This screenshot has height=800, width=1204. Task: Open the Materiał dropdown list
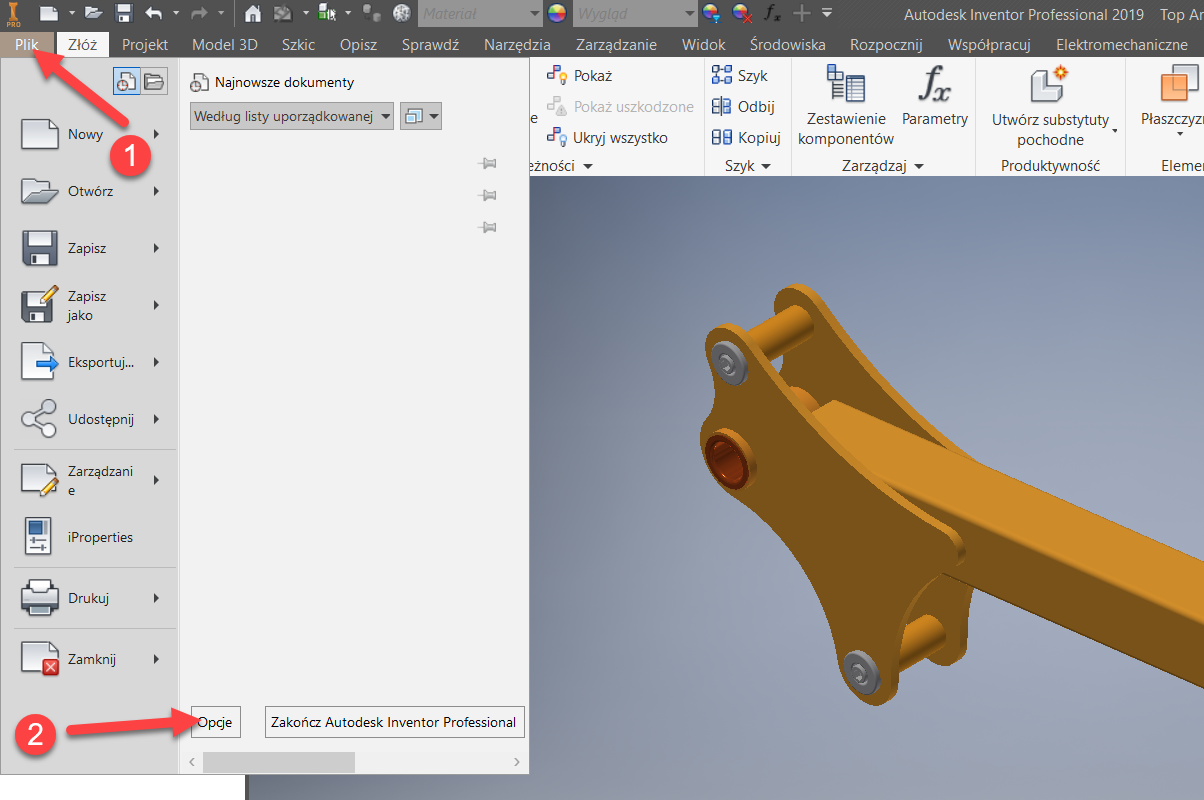535,13
